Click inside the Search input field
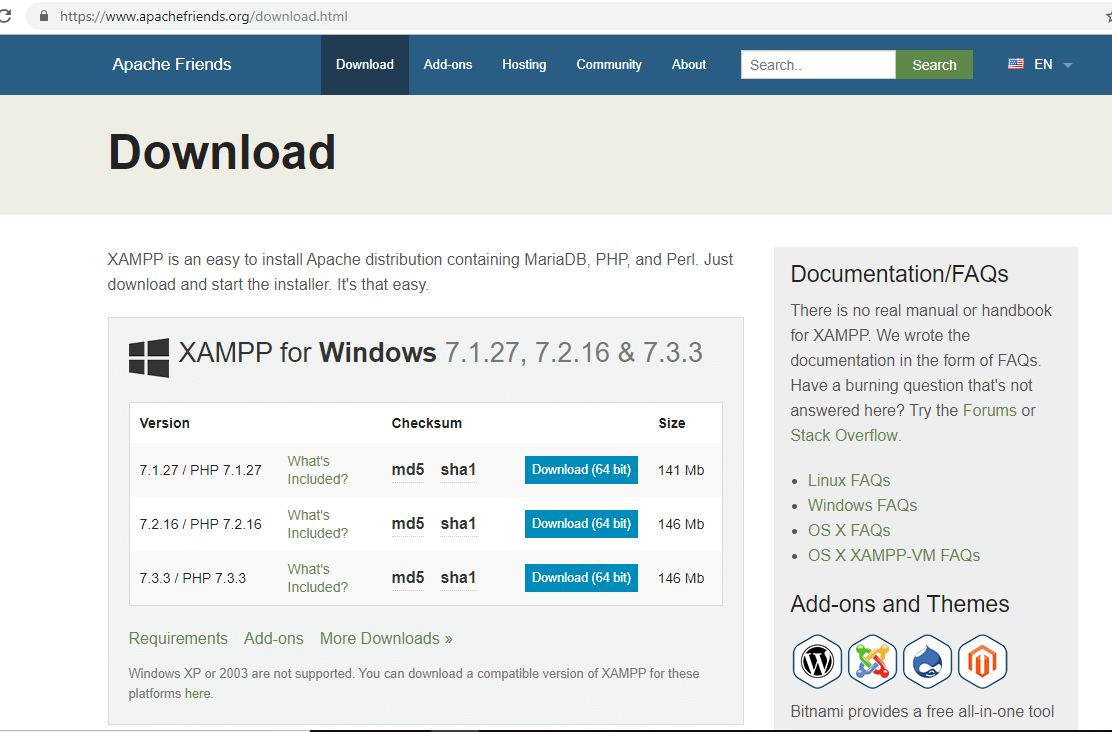The height and width of the screenshot is (732, 1112). pos(818,65)
